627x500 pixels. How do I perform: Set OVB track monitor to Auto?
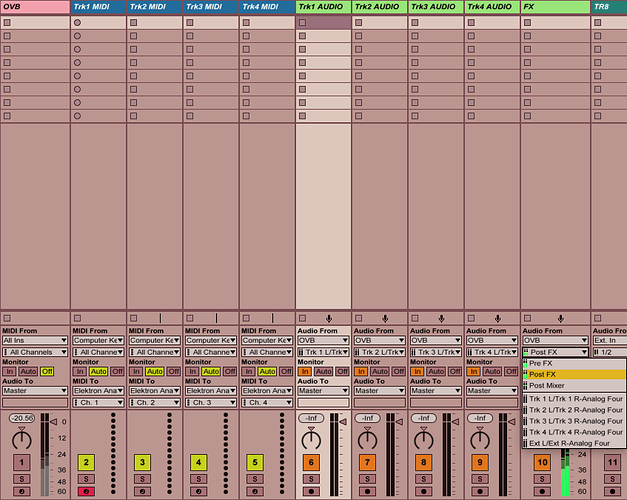coord(28,371)
